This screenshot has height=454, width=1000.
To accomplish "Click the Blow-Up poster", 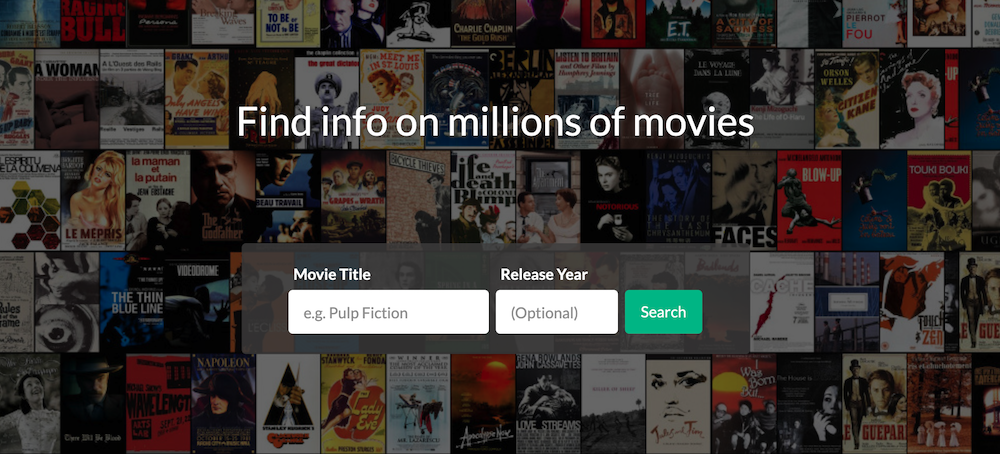I will point(809,201).
